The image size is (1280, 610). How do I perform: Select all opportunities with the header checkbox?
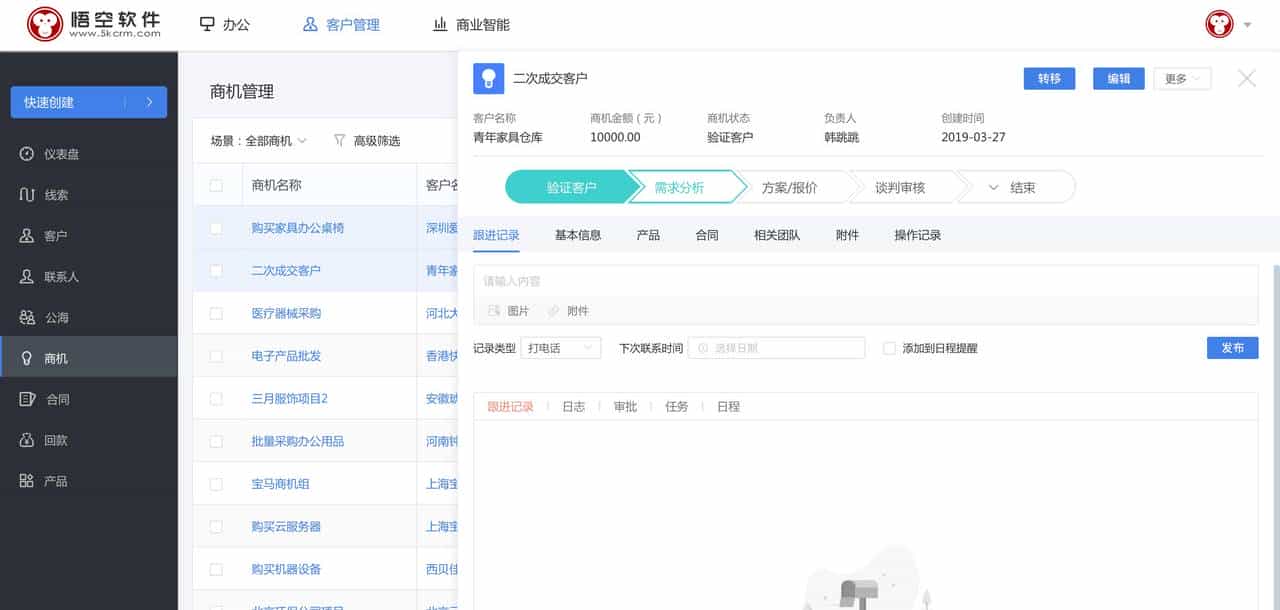[x=216, y=185]
